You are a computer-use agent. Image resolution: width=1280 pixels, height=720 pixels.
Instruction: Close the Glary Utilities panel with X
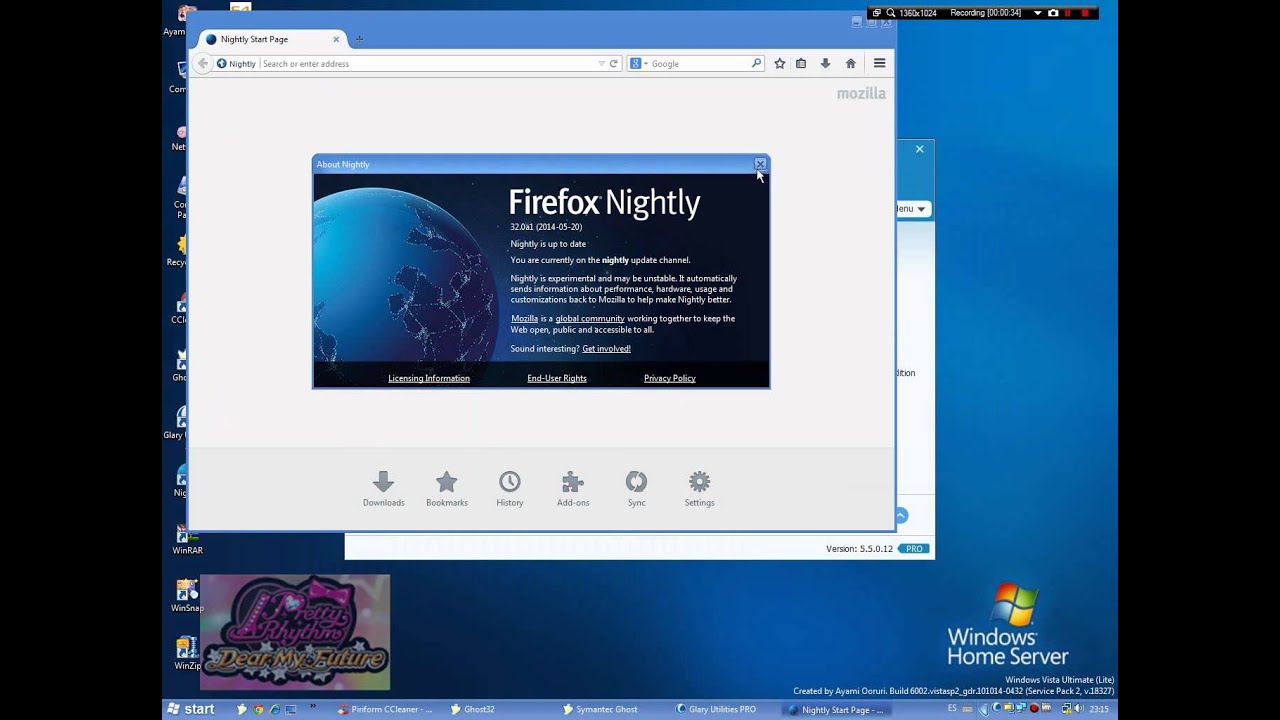(920, 149)
